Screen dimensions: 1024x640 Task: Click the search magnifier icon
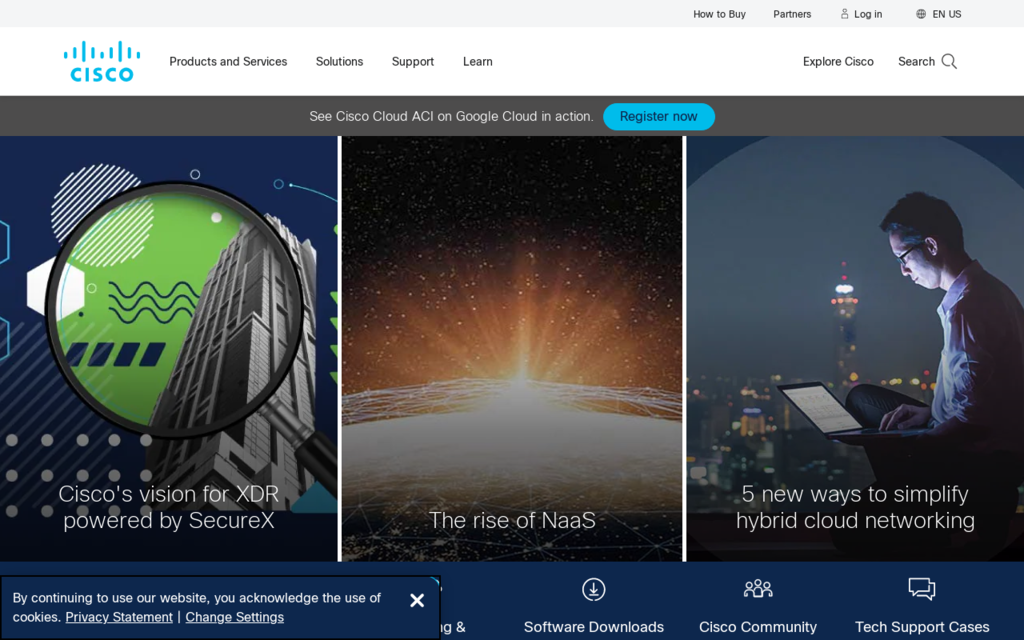pos(949,61)
